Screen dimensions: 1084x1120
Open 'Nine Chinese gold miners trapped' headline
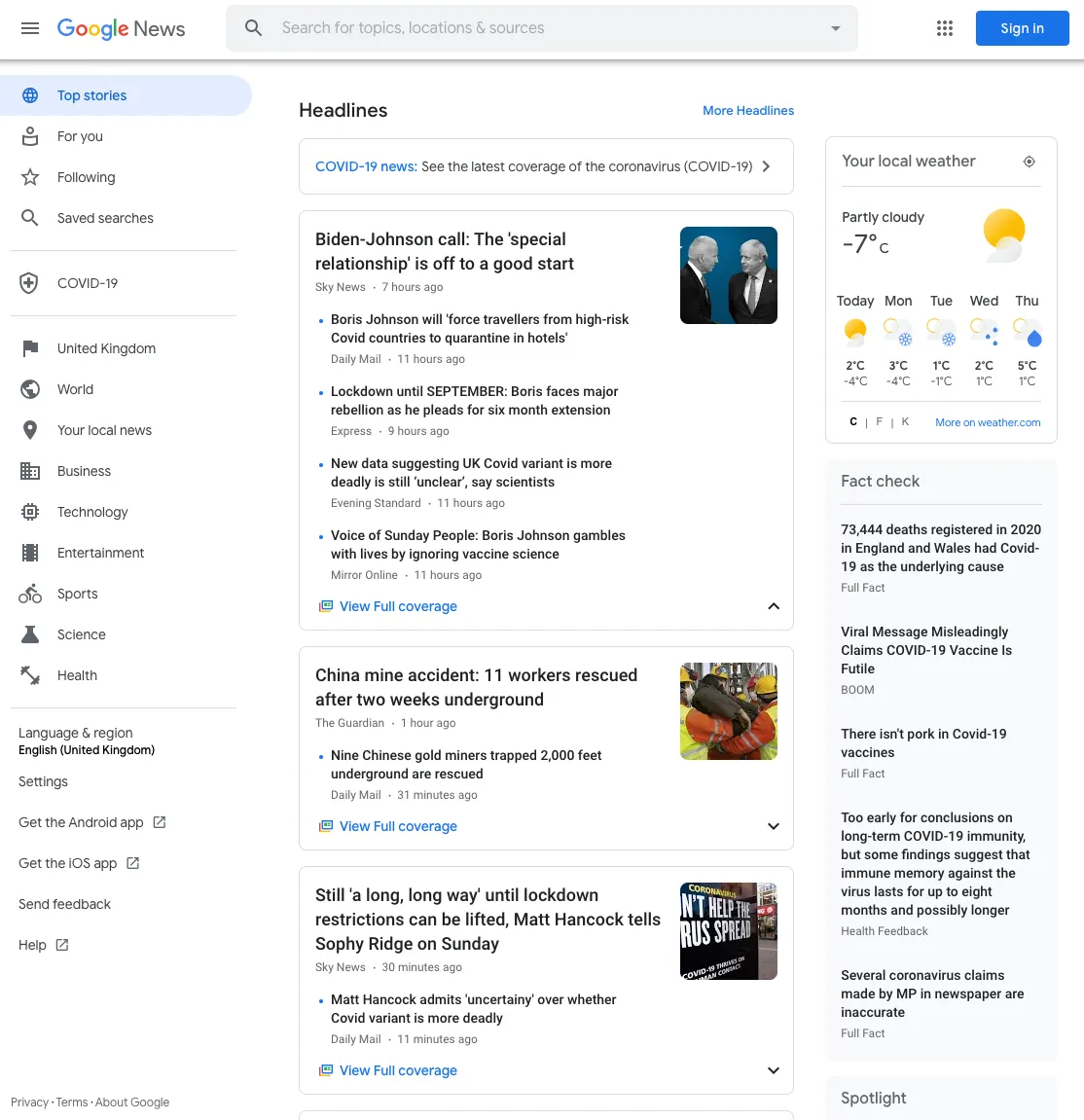(465, 765)
